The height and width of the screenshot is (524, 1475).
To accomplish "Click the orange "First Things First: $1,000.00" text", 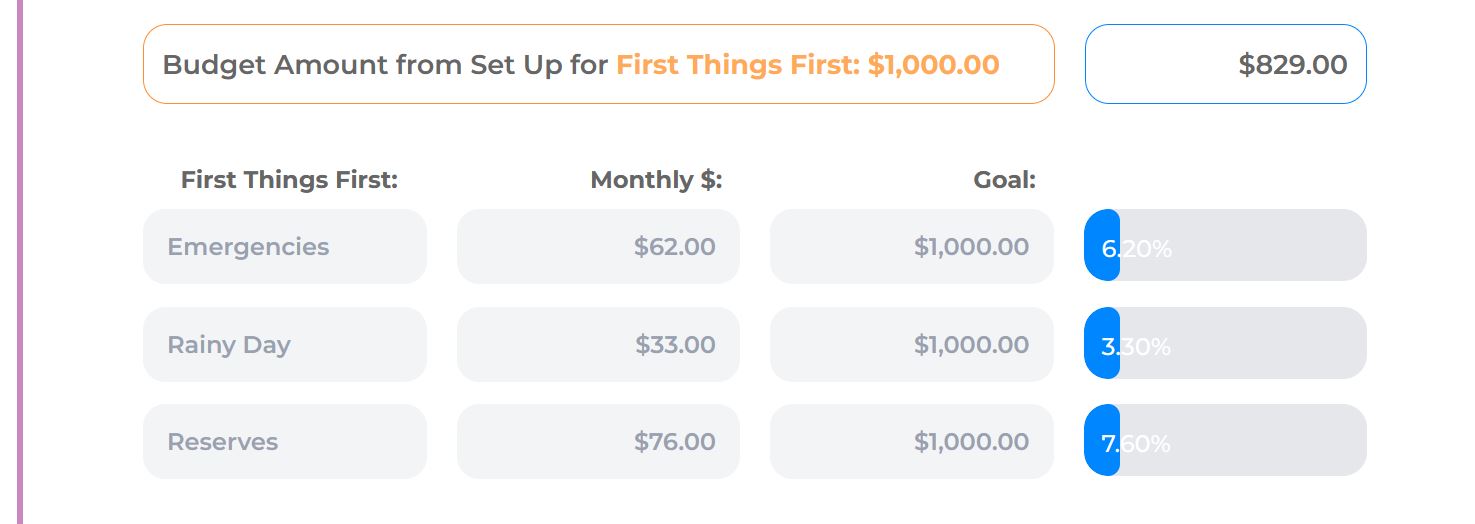I will coord(807,65).
